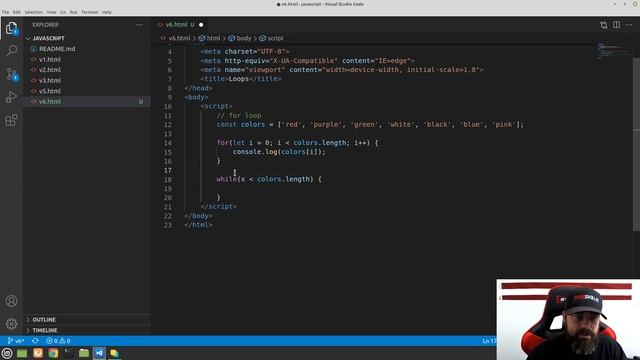This screenshot has height=360, width=640.
Task: Open the Manage gear icon
Action: point(11,324)
